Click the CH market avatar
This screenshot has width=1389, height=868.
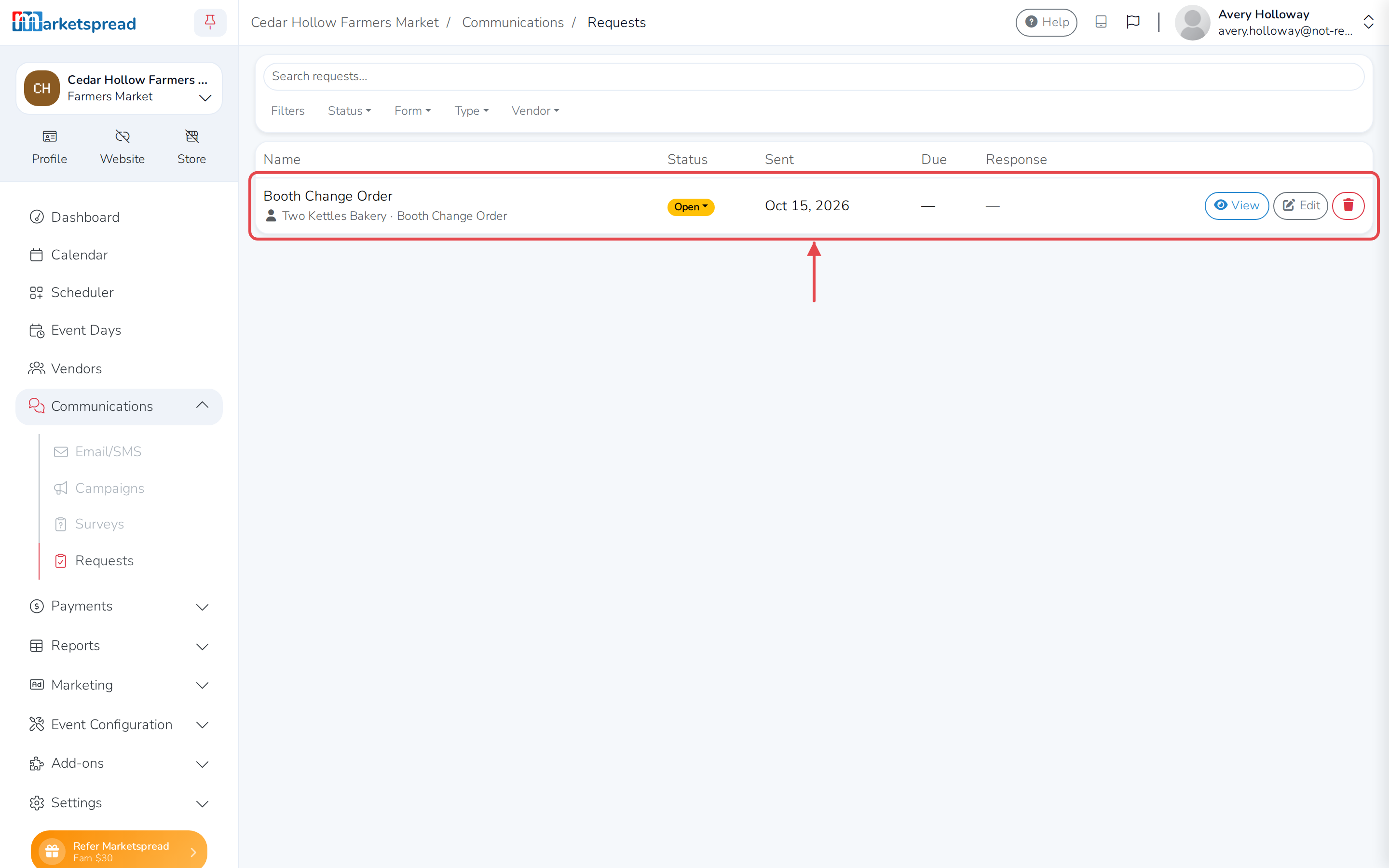41,88
